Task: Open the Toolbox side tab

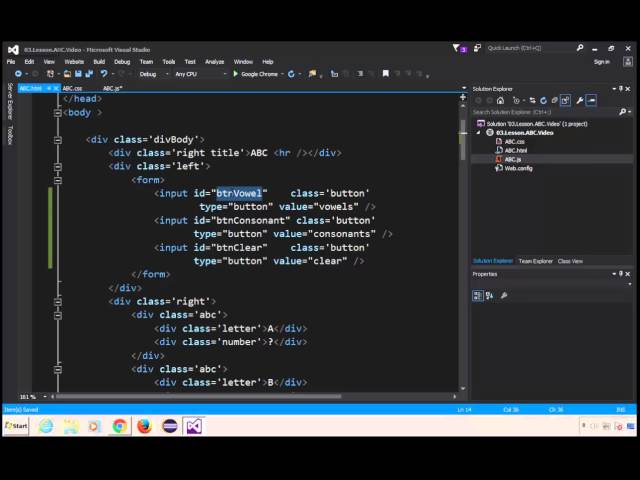Action: pos(10,135)
